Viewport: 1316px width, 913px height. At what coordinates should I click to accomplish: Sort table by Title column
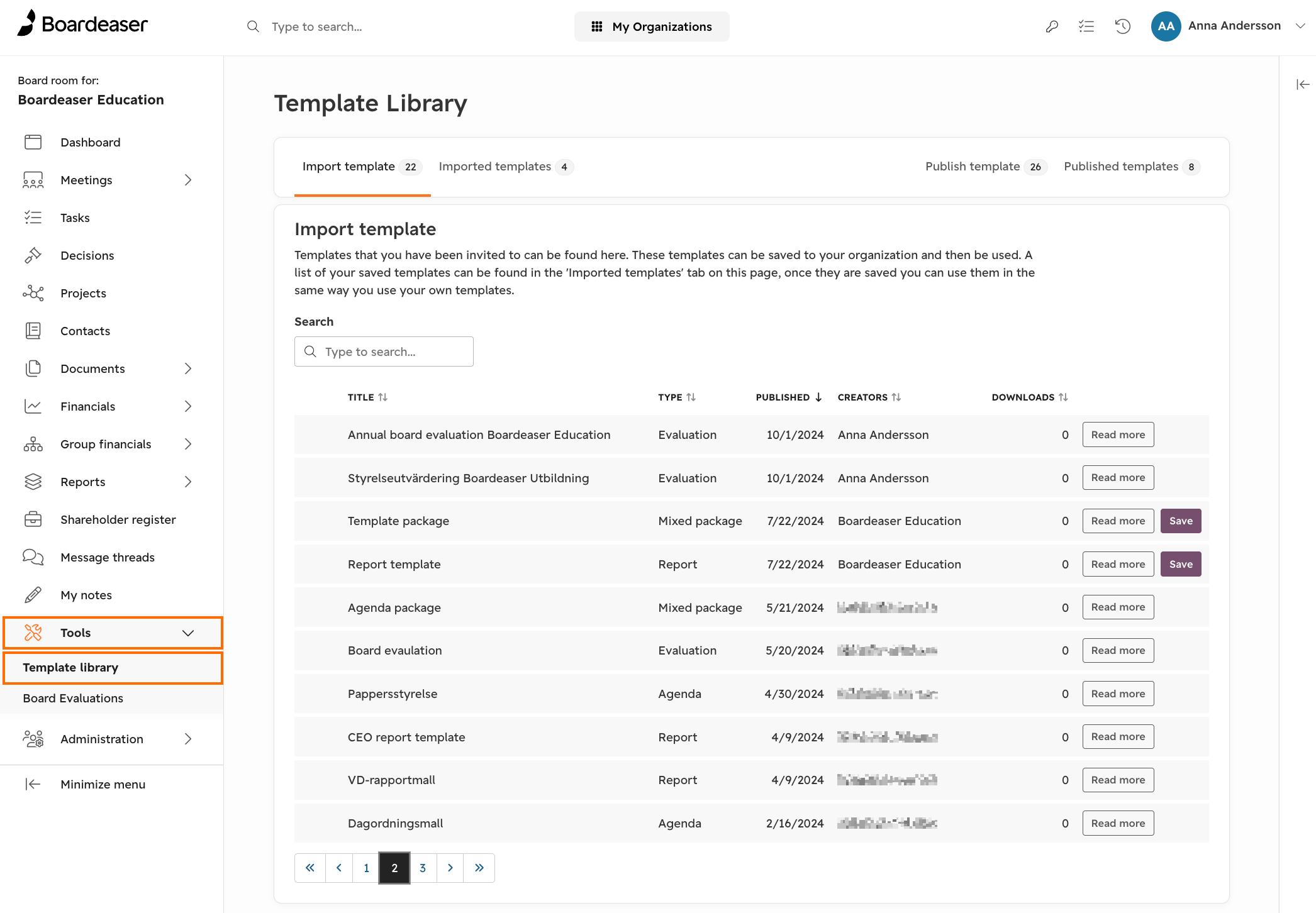tap(367, 397)
